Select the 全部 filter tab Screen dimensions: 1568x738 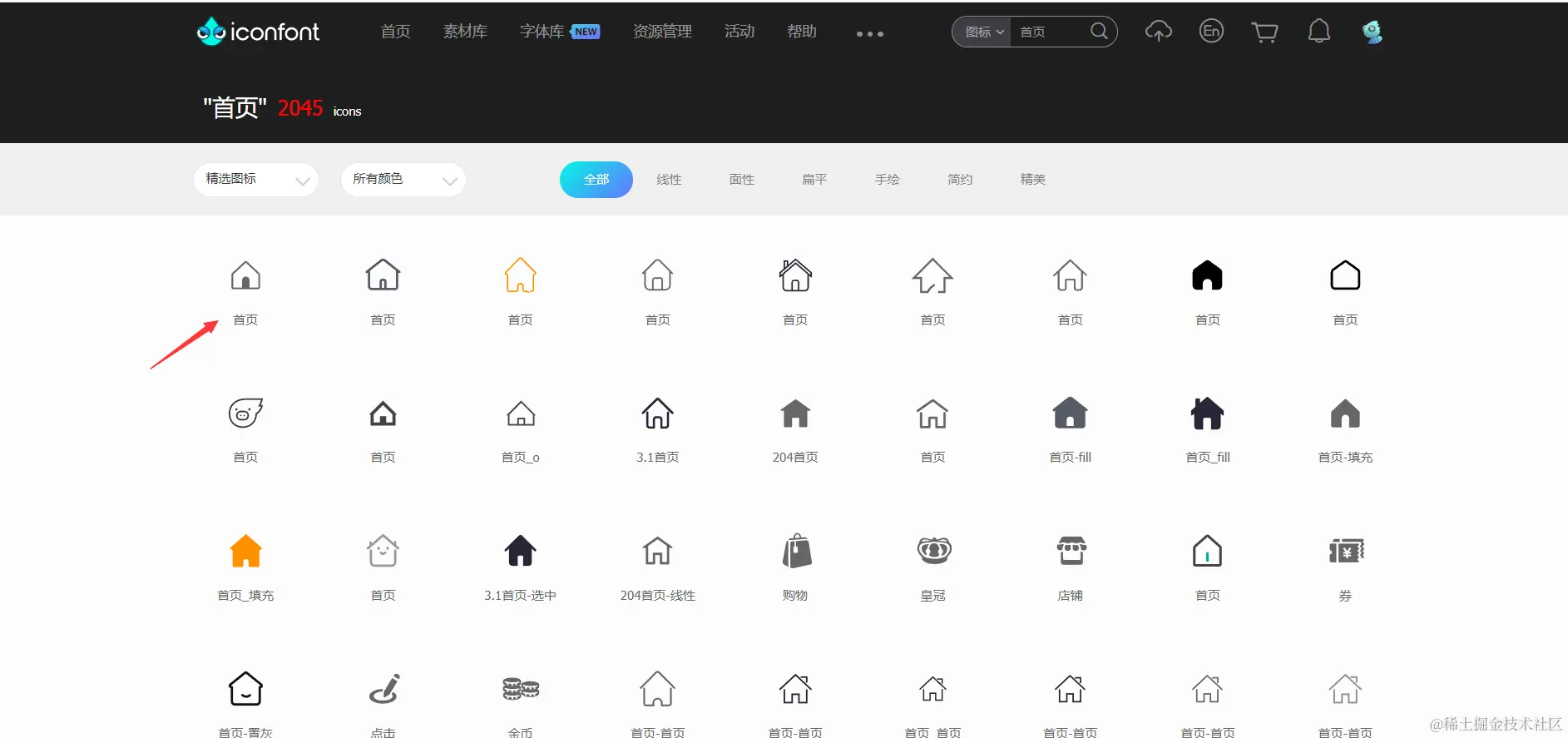(x=596, y=180)
